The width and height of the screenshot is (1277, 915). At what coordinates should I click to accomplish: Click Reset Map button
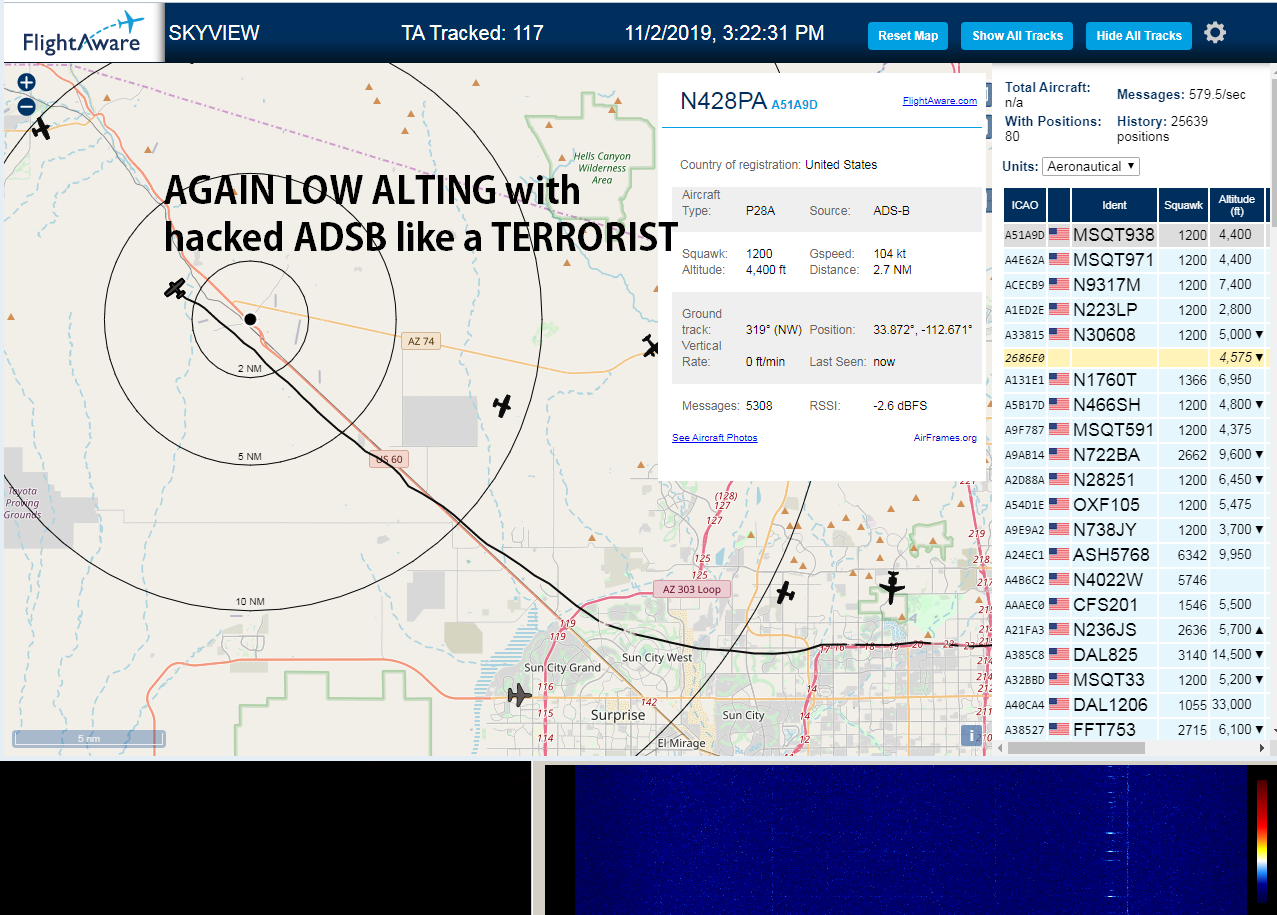(x=908, y=35)
